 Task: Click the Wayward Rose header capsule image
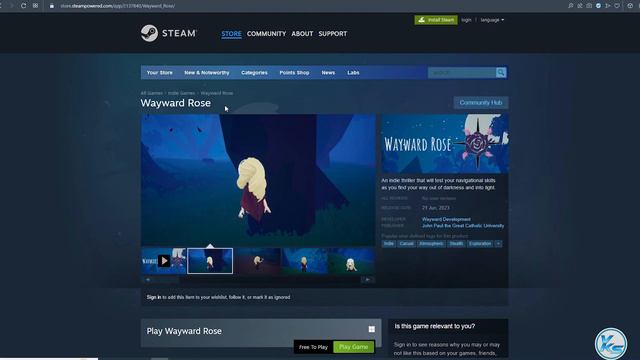pyautogui.click(x=445, y=144)
